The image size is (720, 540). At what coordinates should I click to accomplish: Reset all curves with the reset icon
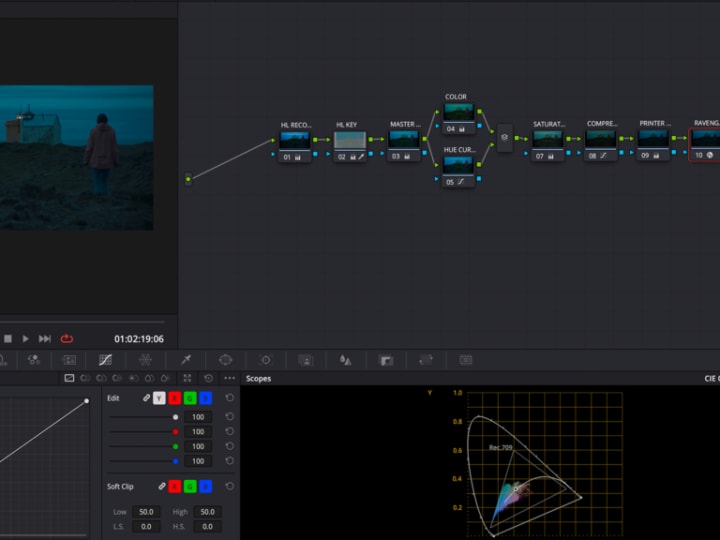coord(208,378)
